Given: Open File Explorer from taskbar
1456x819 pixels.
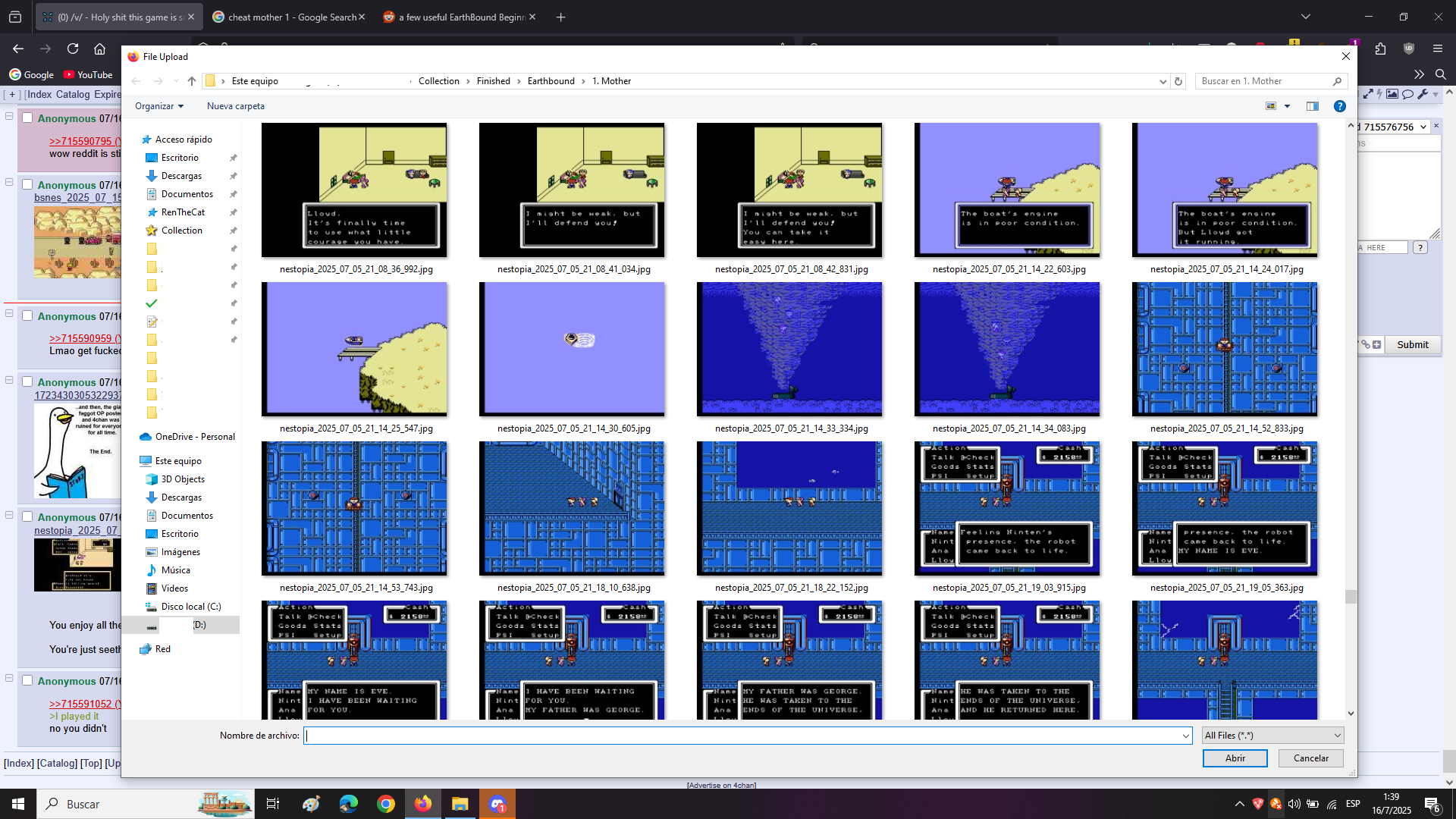Looking at the screenshot, I should tap(460, 804).
